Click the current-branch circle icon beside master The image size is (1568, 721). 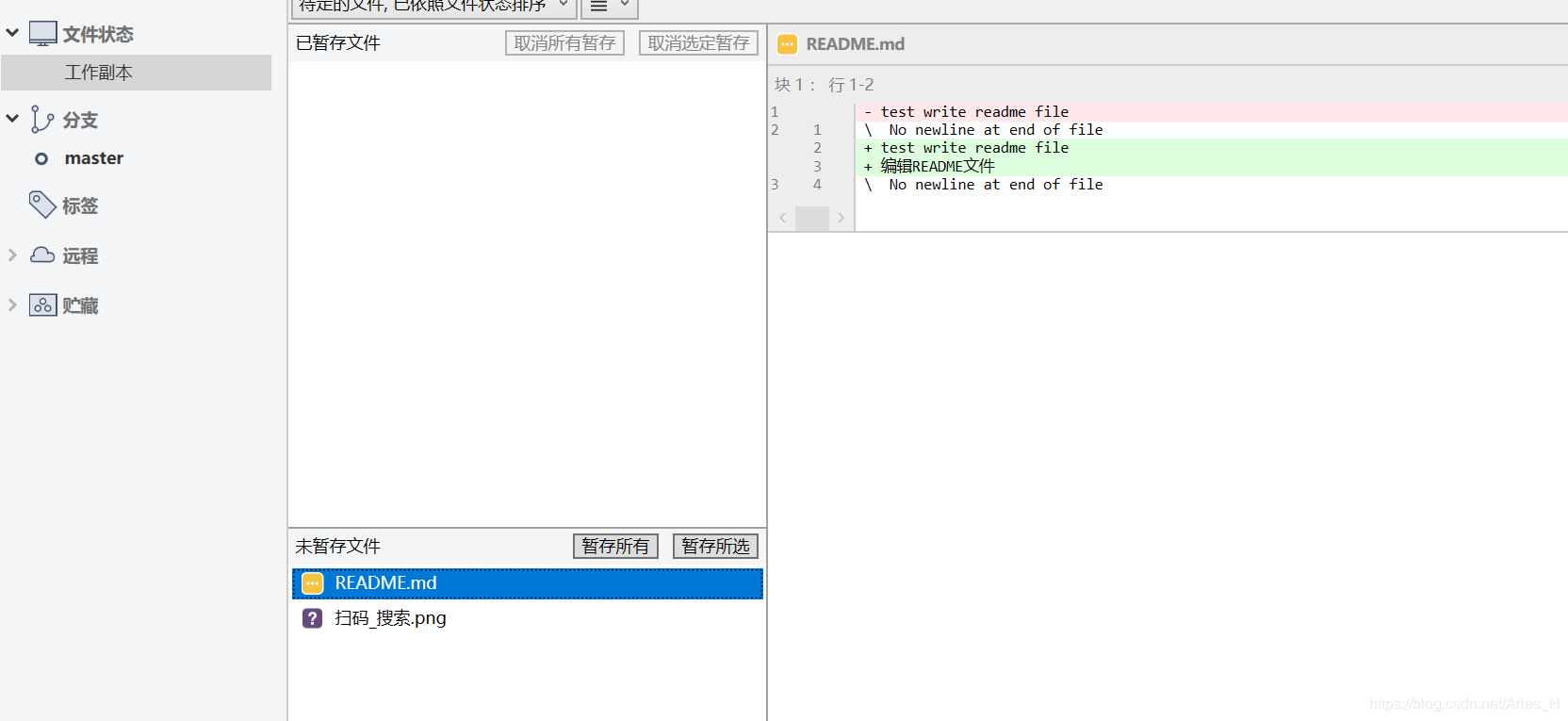click(41, 158)
